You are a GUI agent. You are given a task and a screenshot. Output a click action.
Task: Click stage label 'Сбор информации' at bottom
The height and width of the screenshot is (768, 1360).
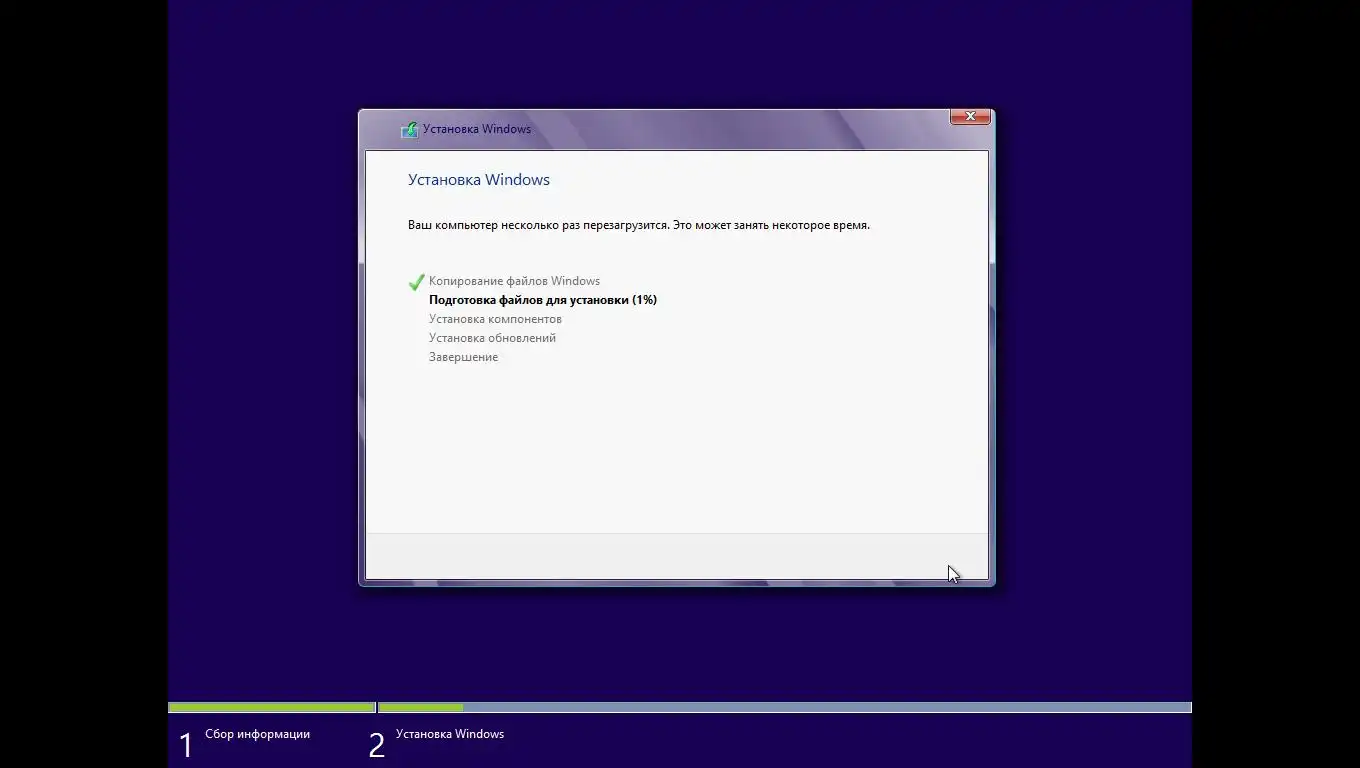click(x=257, y=734)
